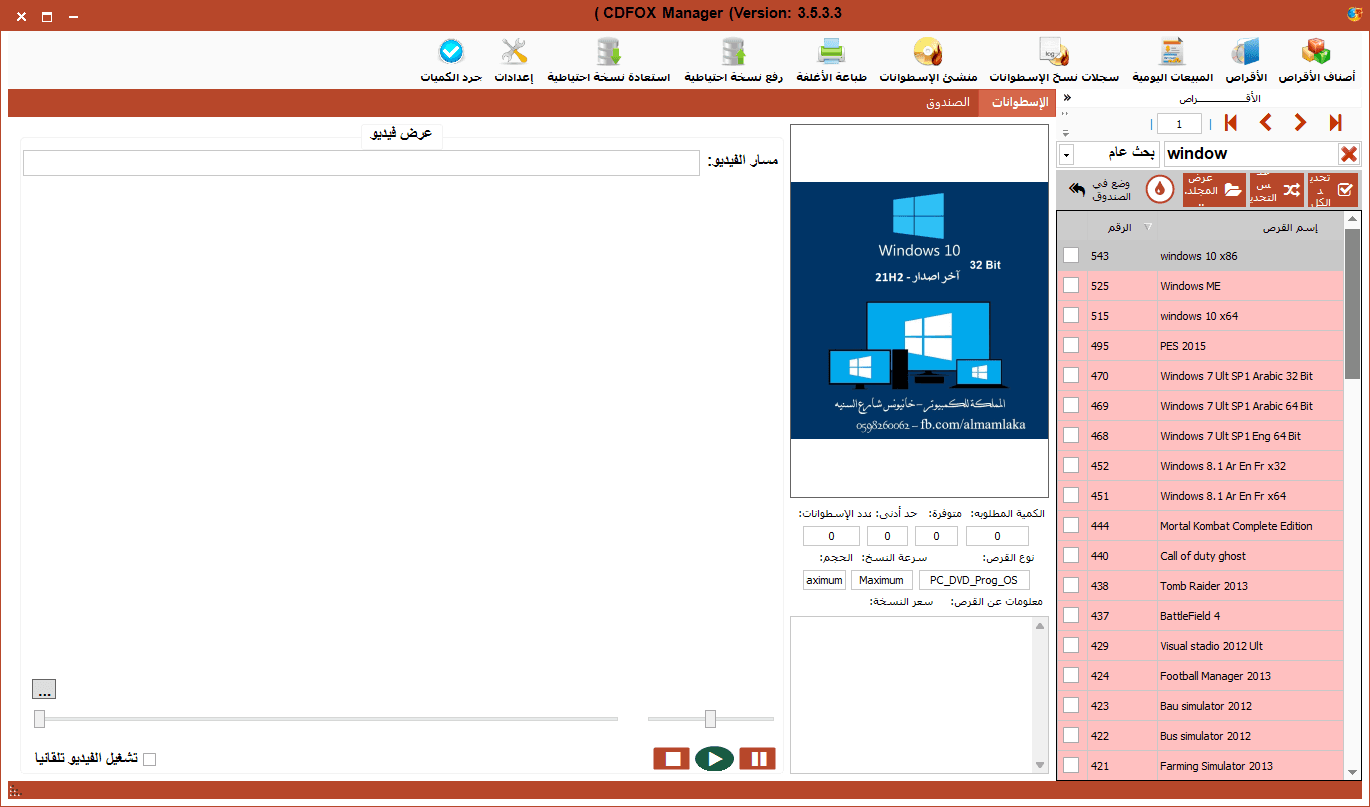Open settings (إعدادات) tools icon
The height and width of the screenshot is (807, 1370).
pyautogui.click(x=515, y=60)
